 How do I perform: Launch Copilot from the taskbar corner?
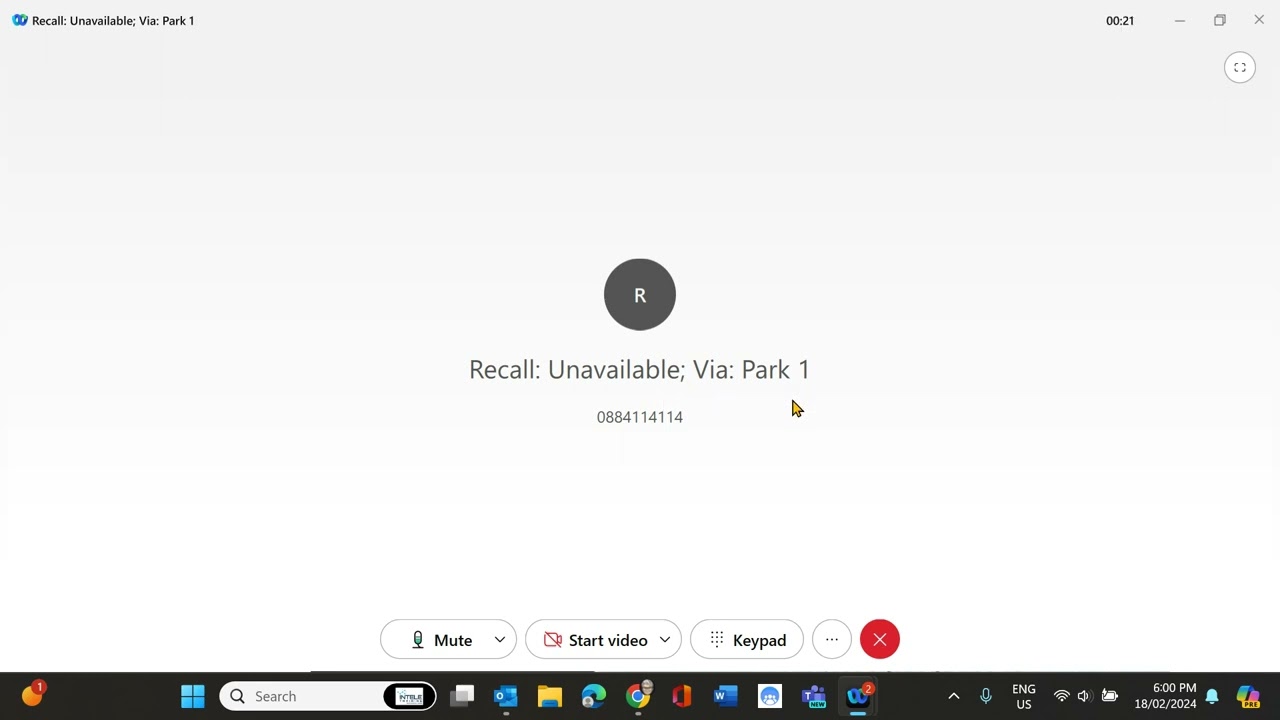click(1248, 696)
